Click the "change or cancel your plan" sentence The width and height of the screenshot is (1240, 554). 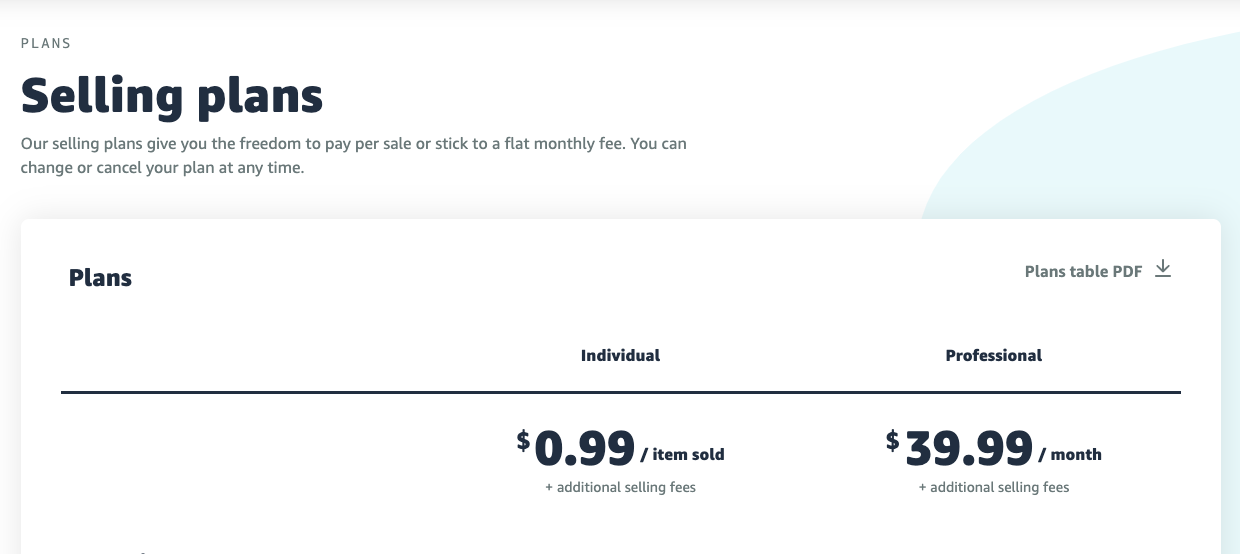[x=162, y=168]
